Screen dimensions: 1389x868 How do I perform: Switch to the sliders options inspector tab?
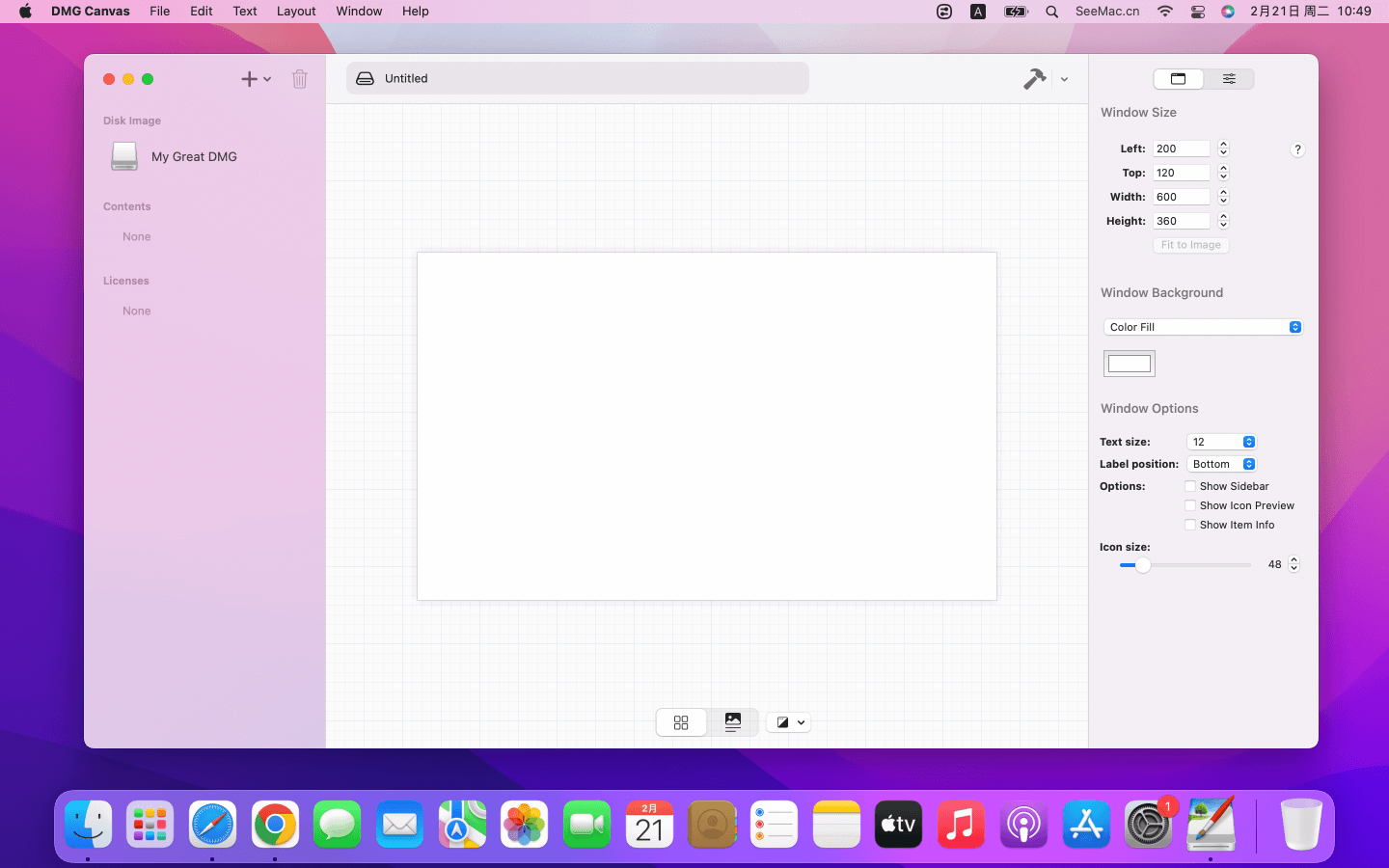1229,79
